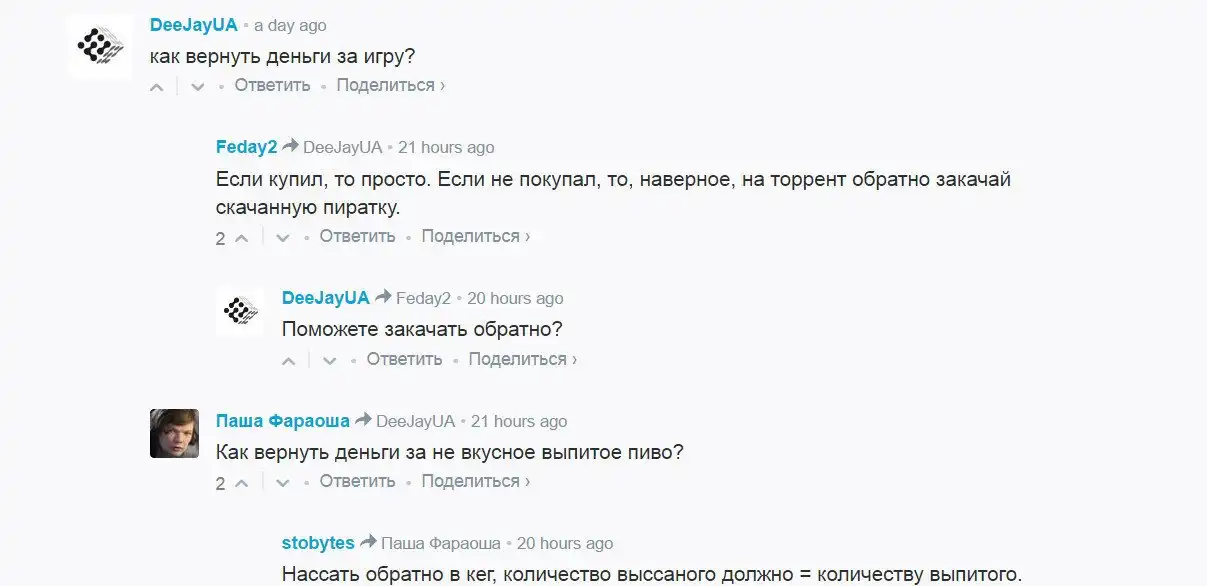
Task: Click Ответить under Паша Фараоша's beer comment
Action: [x=357, y=482]
